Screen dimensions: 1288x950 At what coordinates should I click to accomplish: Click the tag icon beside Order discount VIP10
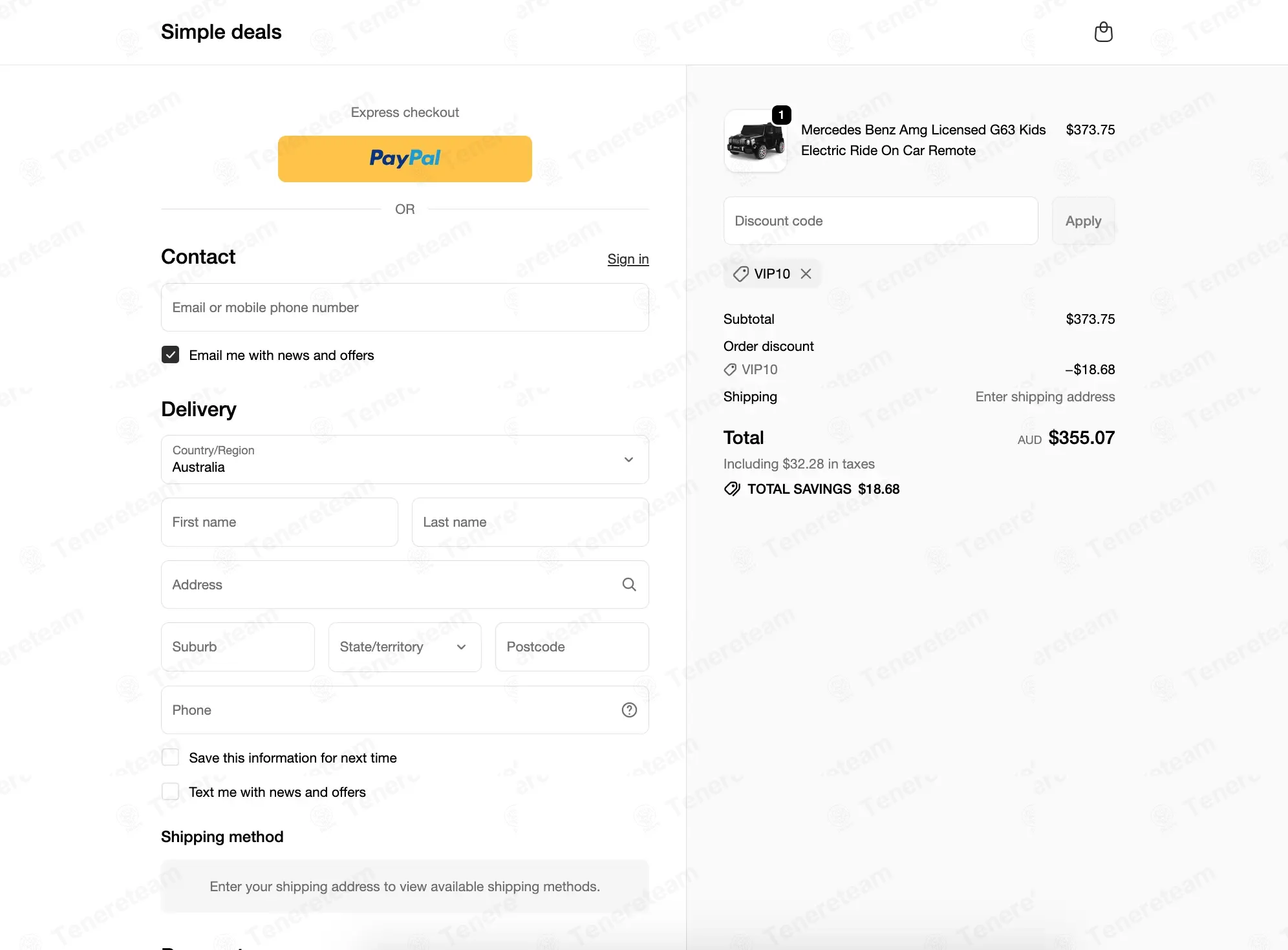tap(730, 370)
